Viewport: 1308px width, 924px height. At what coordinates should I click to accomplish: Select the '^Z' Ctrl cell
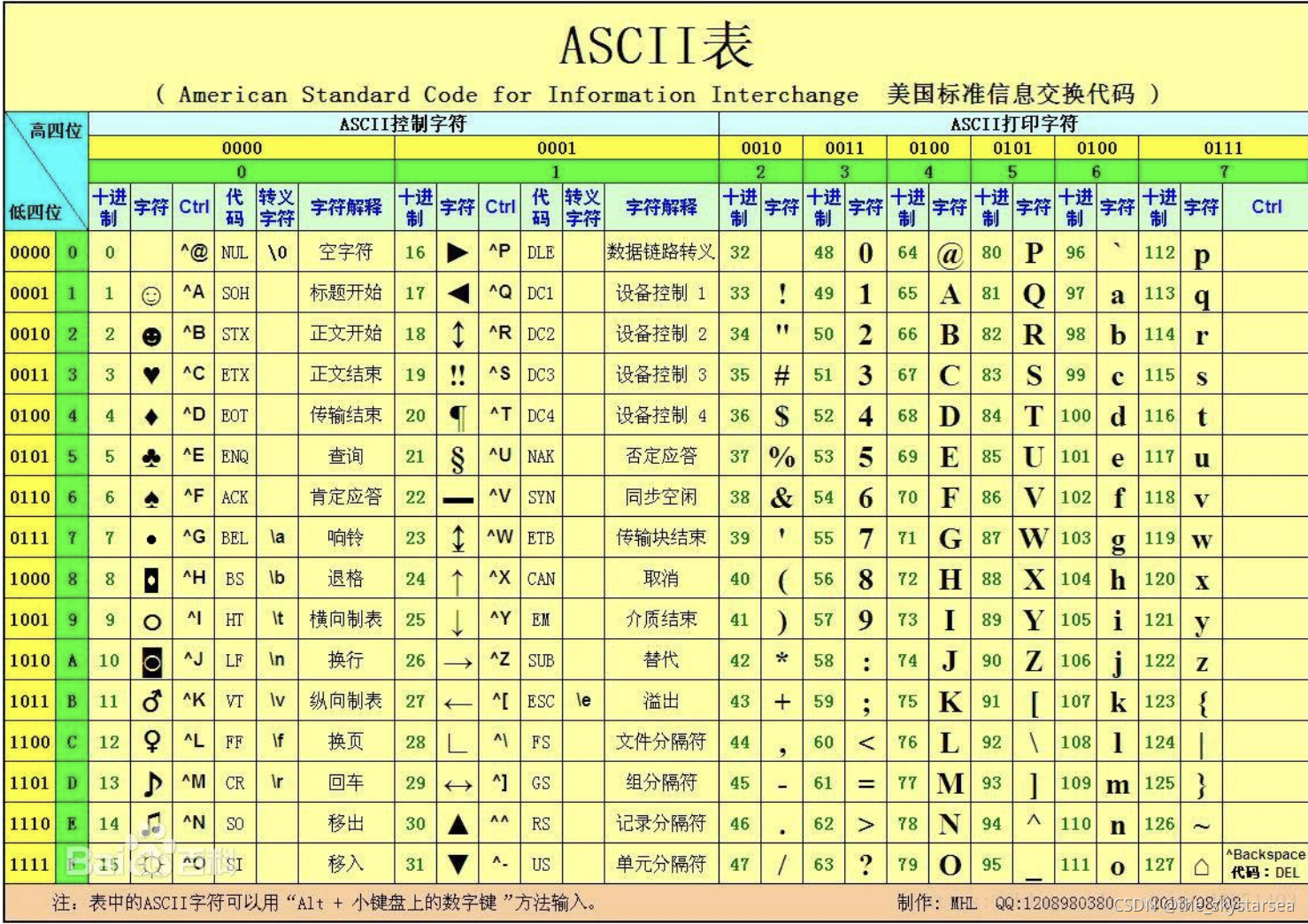pos(500,659)
